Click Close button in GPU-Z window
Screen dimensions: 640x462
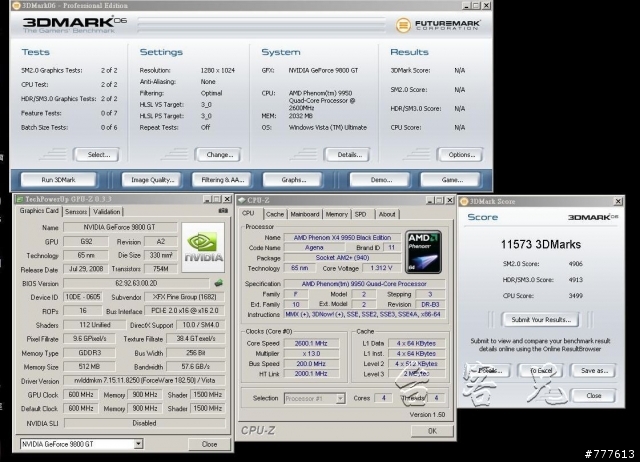click(x=209, y=444)
